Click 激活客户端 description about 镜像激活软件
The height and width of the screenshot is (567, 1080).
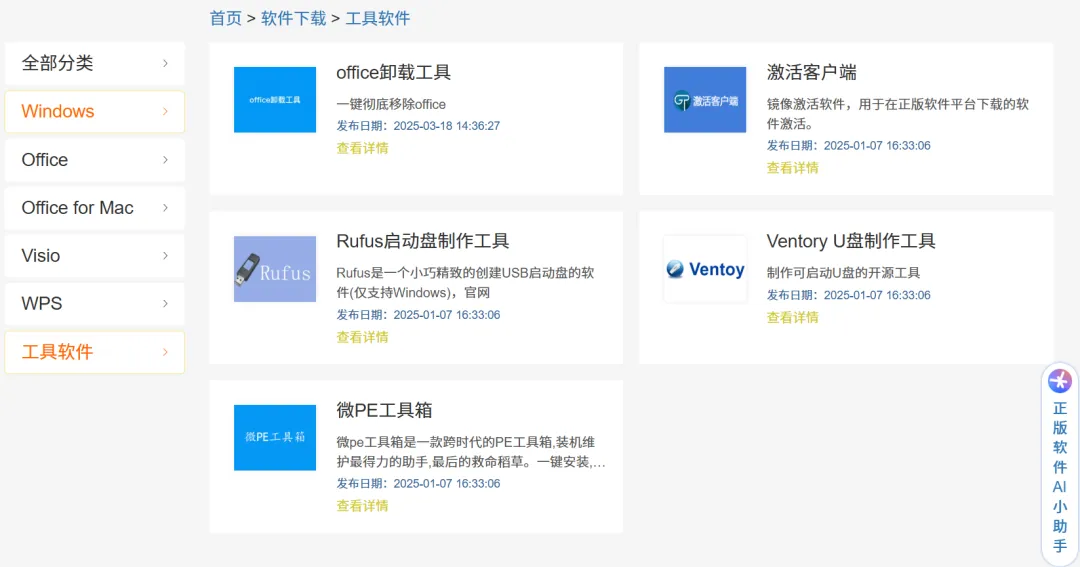(897, 114)
